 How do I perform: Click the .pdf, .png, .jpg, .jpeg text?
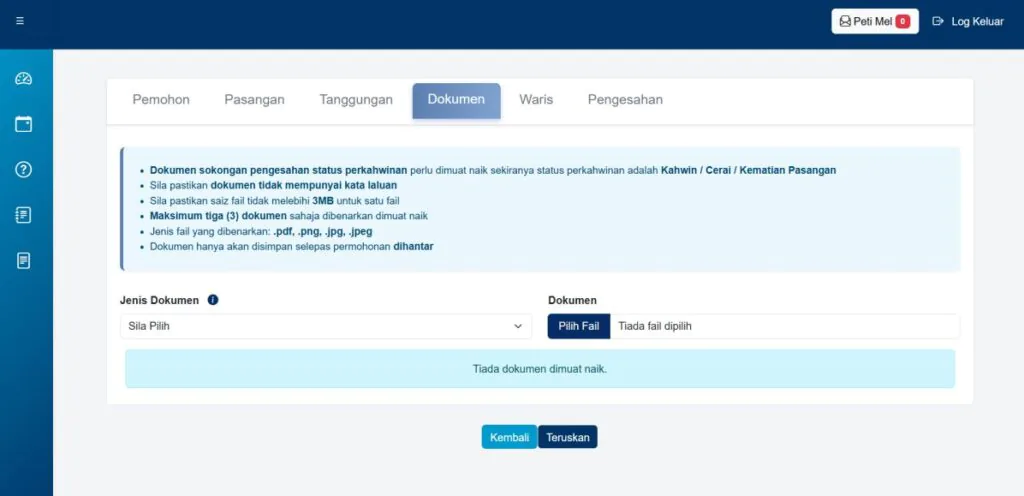[323, 232]
